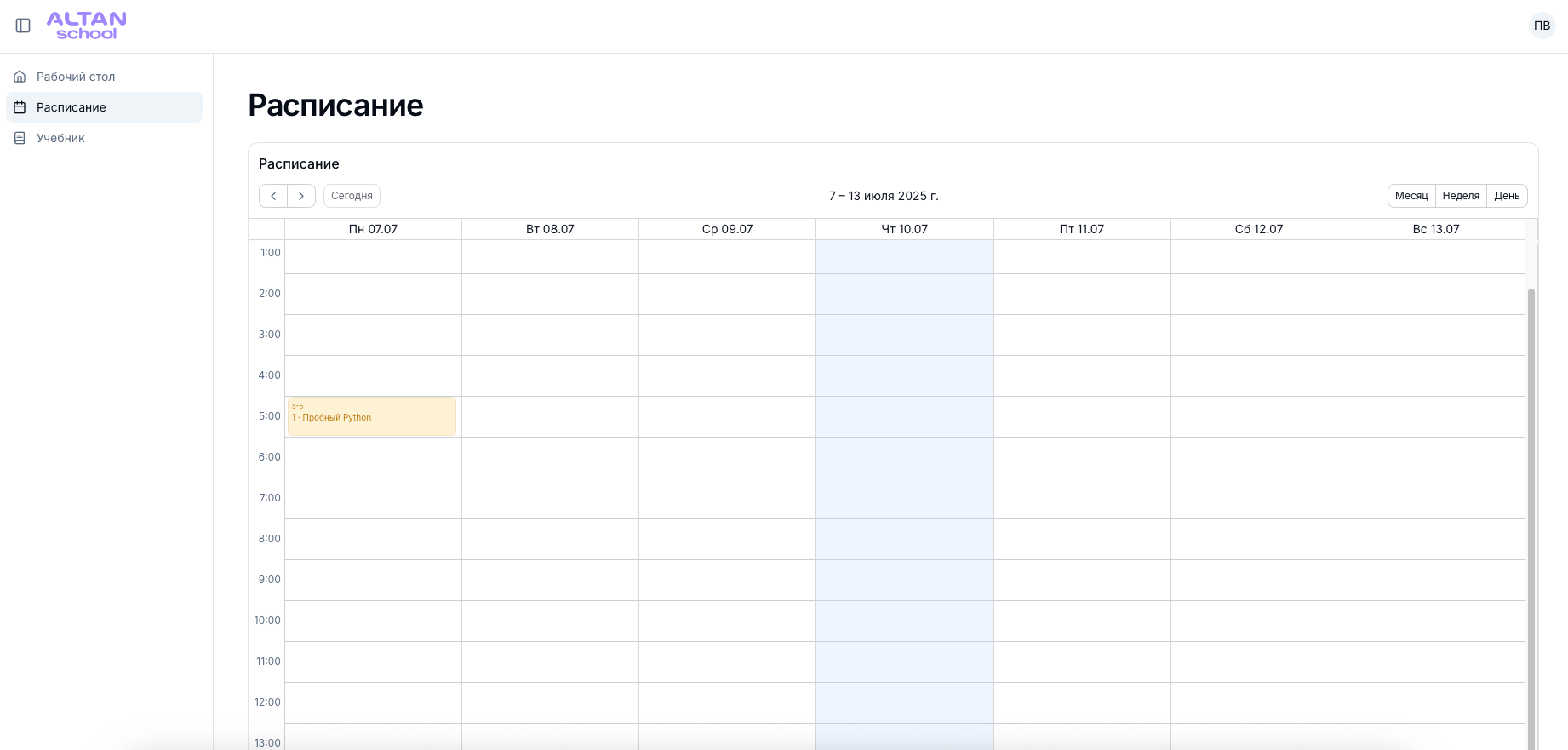Go to next week with right chevron

[x=301, y=196]
